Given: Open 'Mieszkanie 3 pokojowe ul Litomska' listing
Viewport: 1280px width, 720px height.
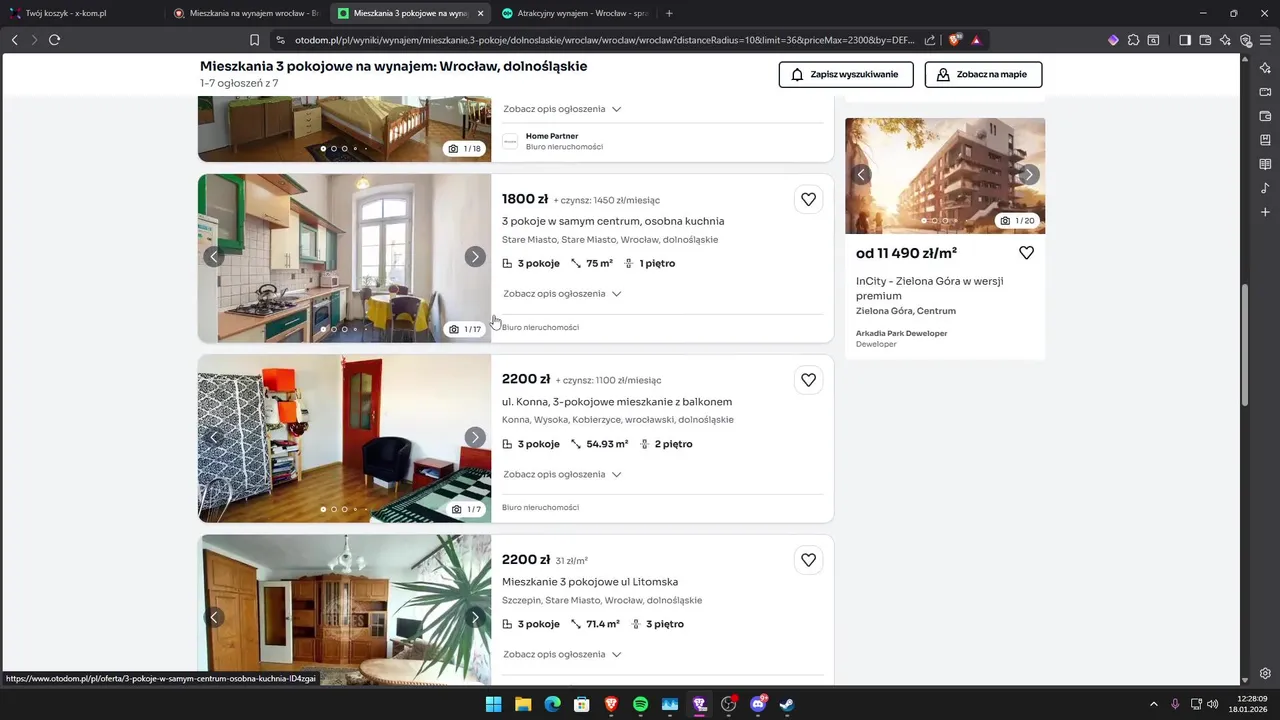Looking at the screenshot, I should point(590,582).
